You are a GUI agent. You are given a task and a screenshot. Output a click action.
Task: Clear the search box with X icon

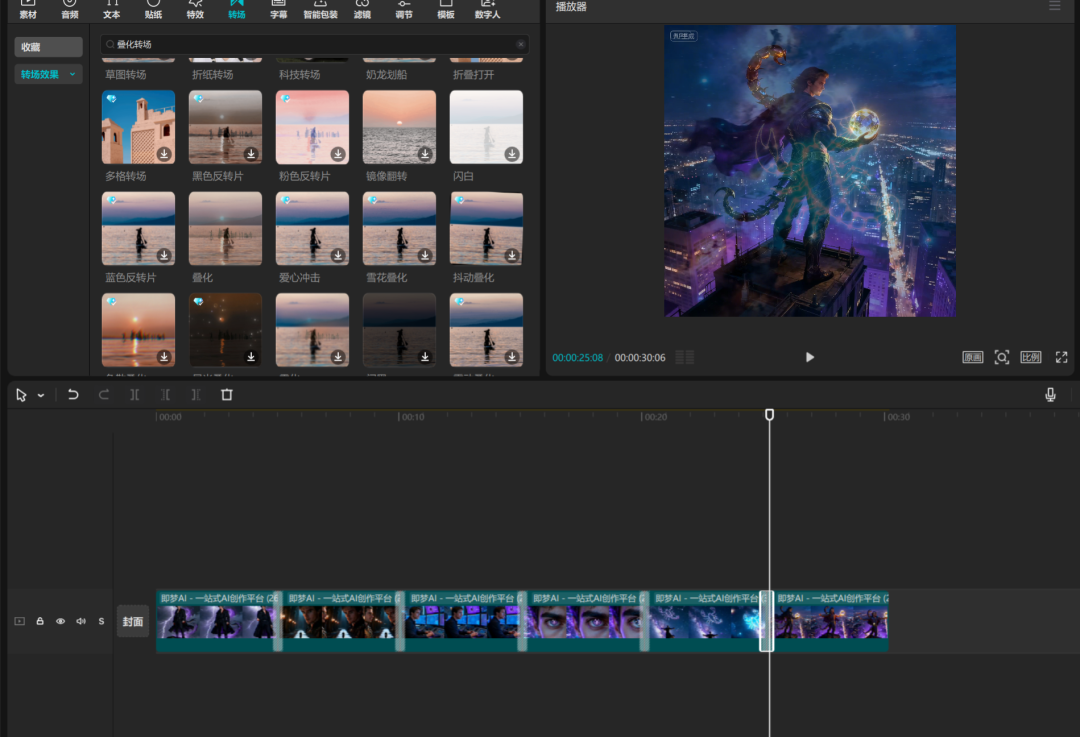point(520,45)
